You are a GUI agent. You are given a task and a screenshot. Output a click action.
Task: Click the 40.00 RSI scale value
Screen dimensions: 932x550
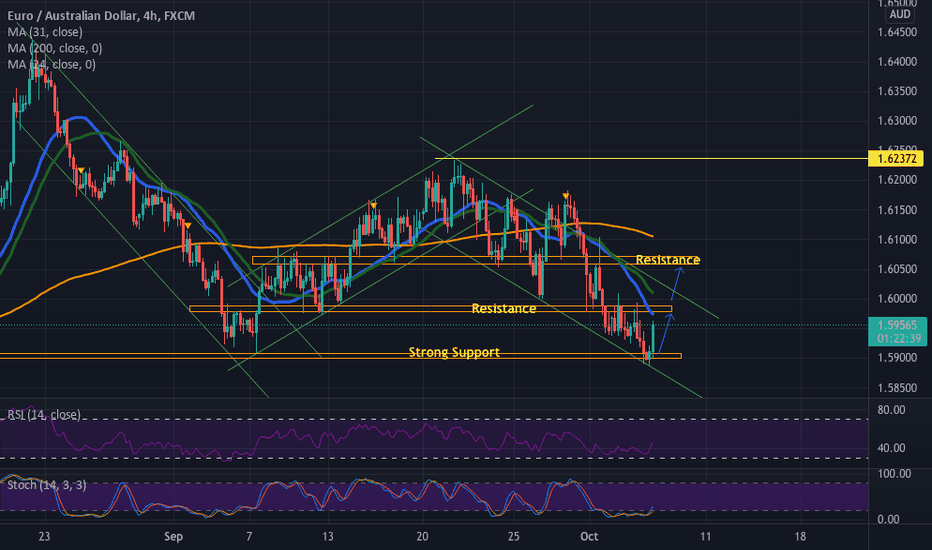891,448
